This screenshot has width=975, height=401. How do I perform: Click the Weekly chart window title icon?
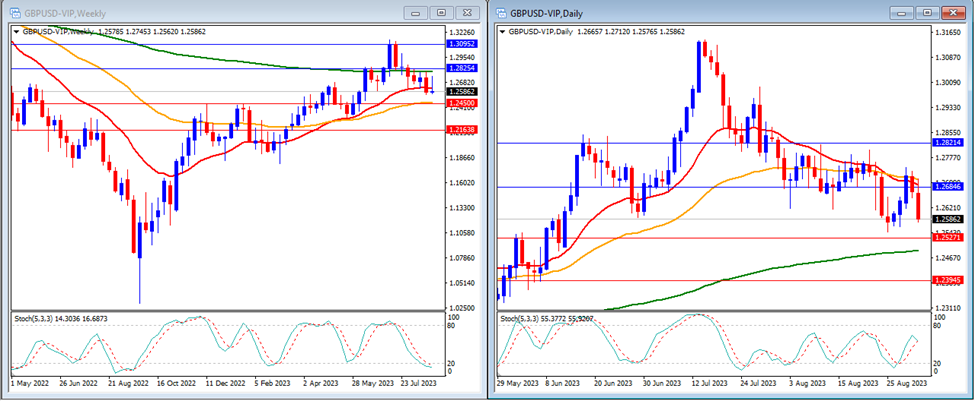pos(14,12)
